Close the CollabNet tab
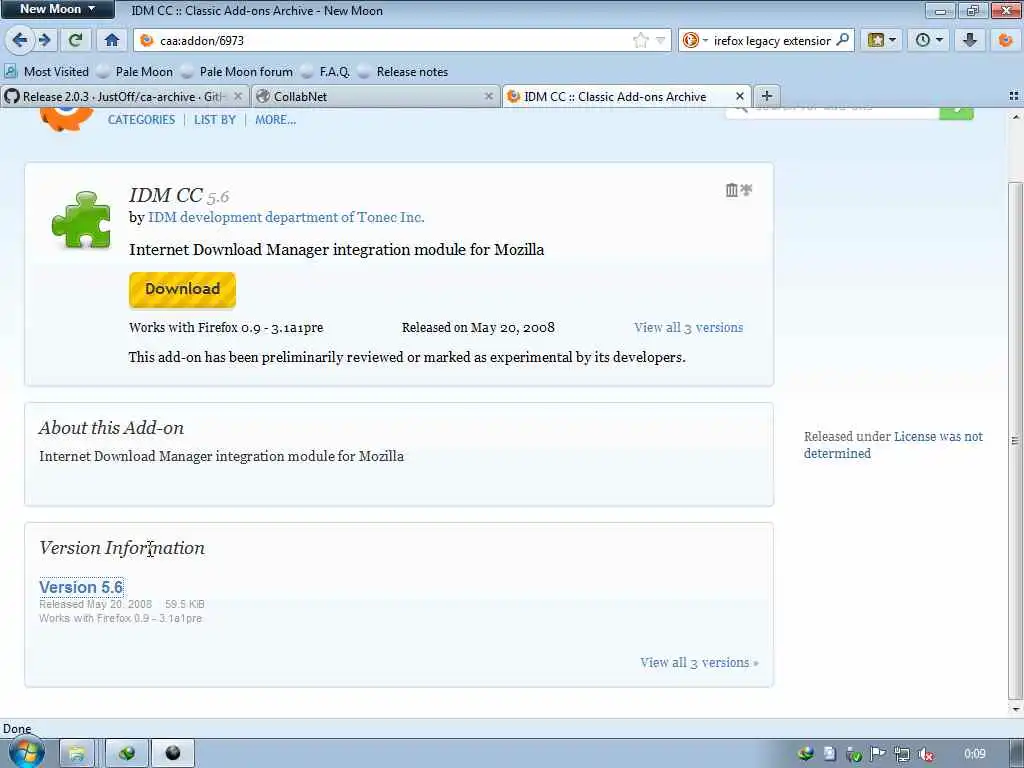The height and width of the screenshot is (768, 1024). [488, 97]
